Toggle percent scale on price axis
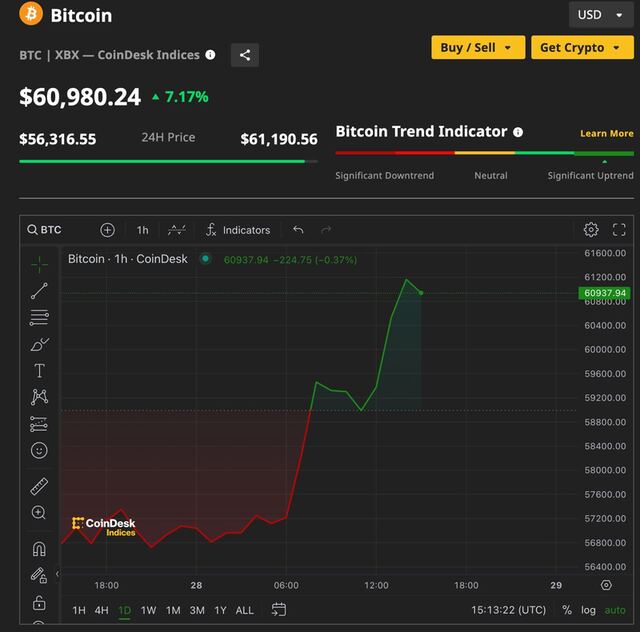The height and width of the screenshot is (632, 640). point(567,610)
